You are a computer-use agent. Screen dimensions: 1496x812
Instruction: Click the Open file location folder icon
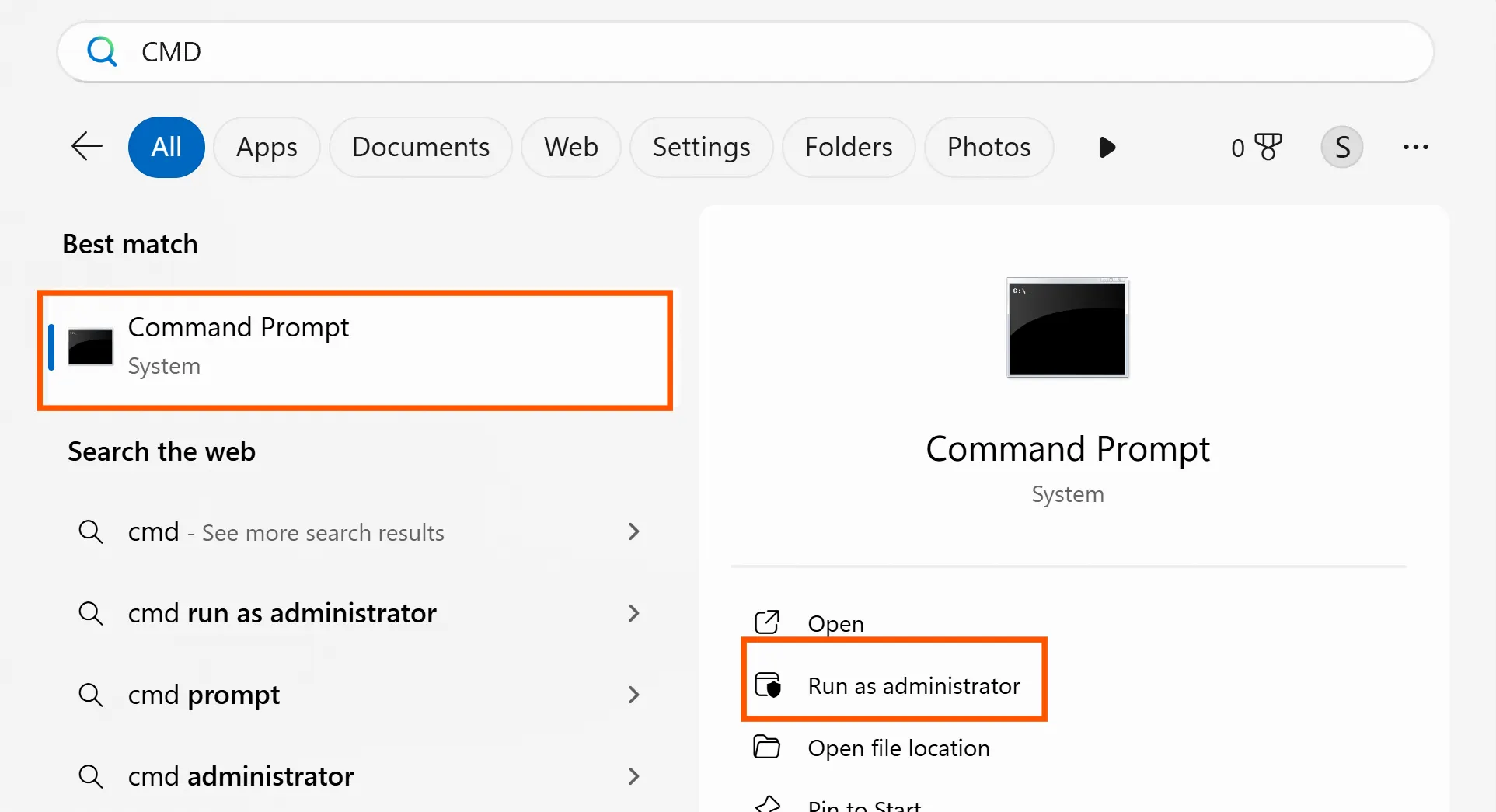[x=767, y=747]
